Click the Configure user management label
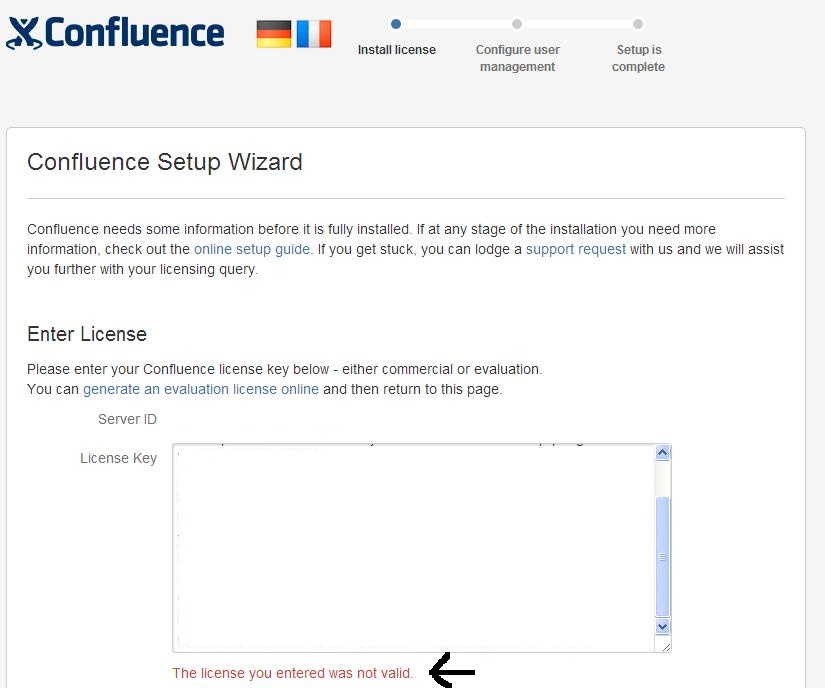This screenshot has width=825, height=688. point(518,58)
